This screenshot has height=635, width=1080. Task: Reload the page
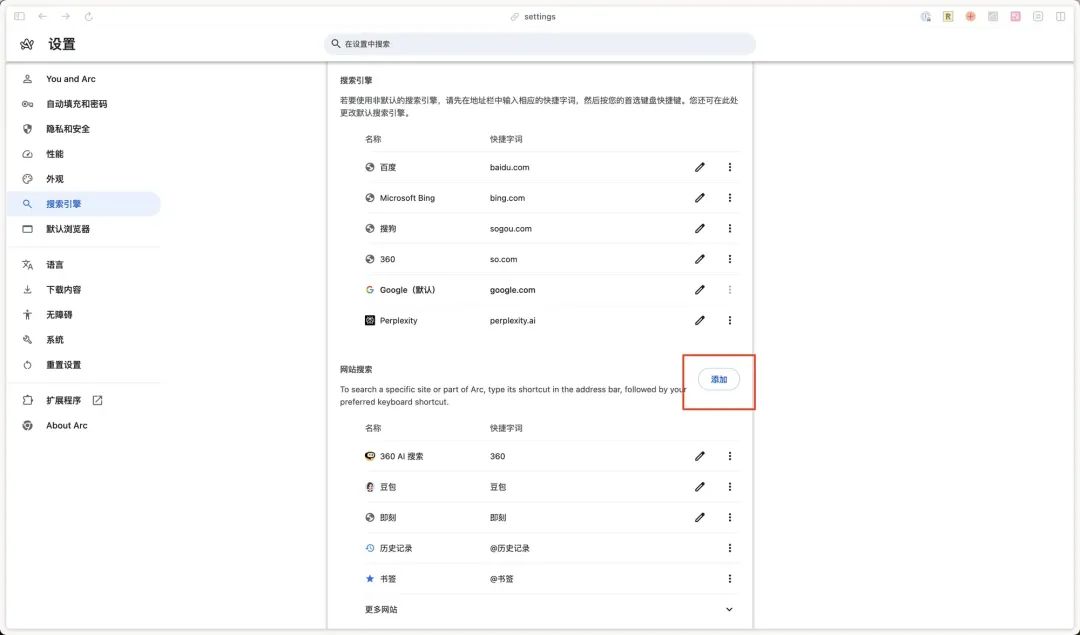click(x=89, y=16)
